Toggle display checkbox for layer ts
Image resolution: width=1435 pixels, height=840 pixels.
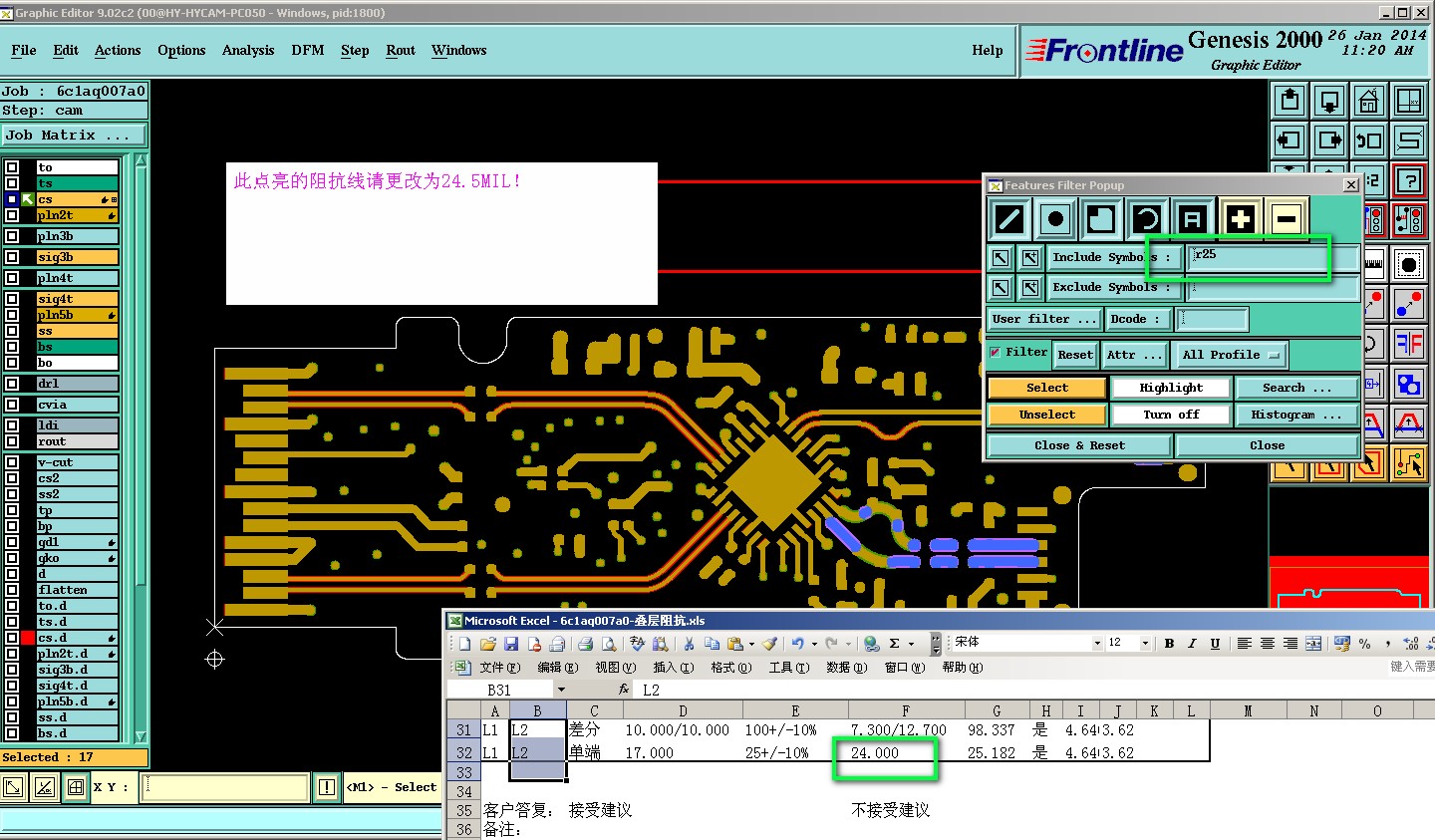click(12, 183)
